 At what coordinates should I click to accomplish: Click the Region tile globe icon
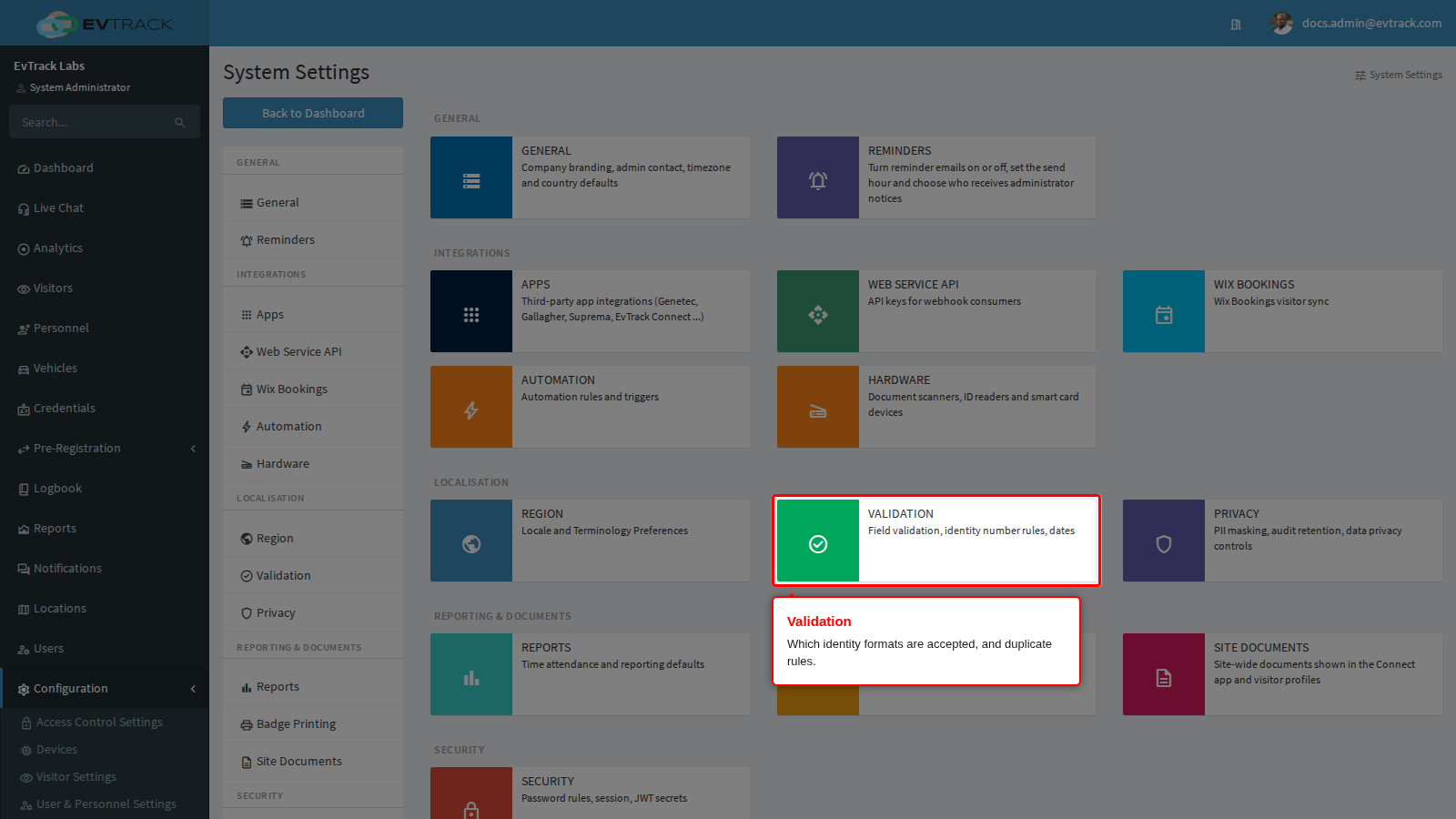pyautogui.click(x=471, y=541)
